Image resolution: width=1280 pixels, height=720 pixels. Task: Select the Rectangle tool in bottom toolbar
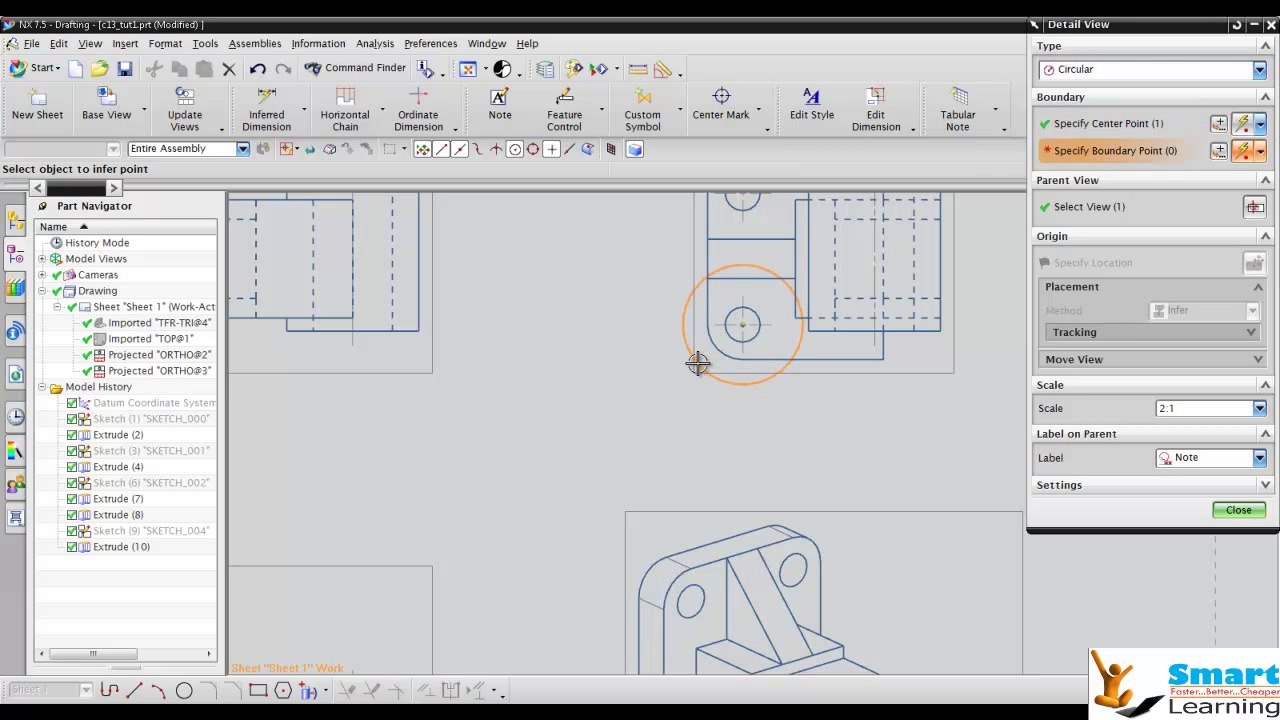tap(258, 690)
